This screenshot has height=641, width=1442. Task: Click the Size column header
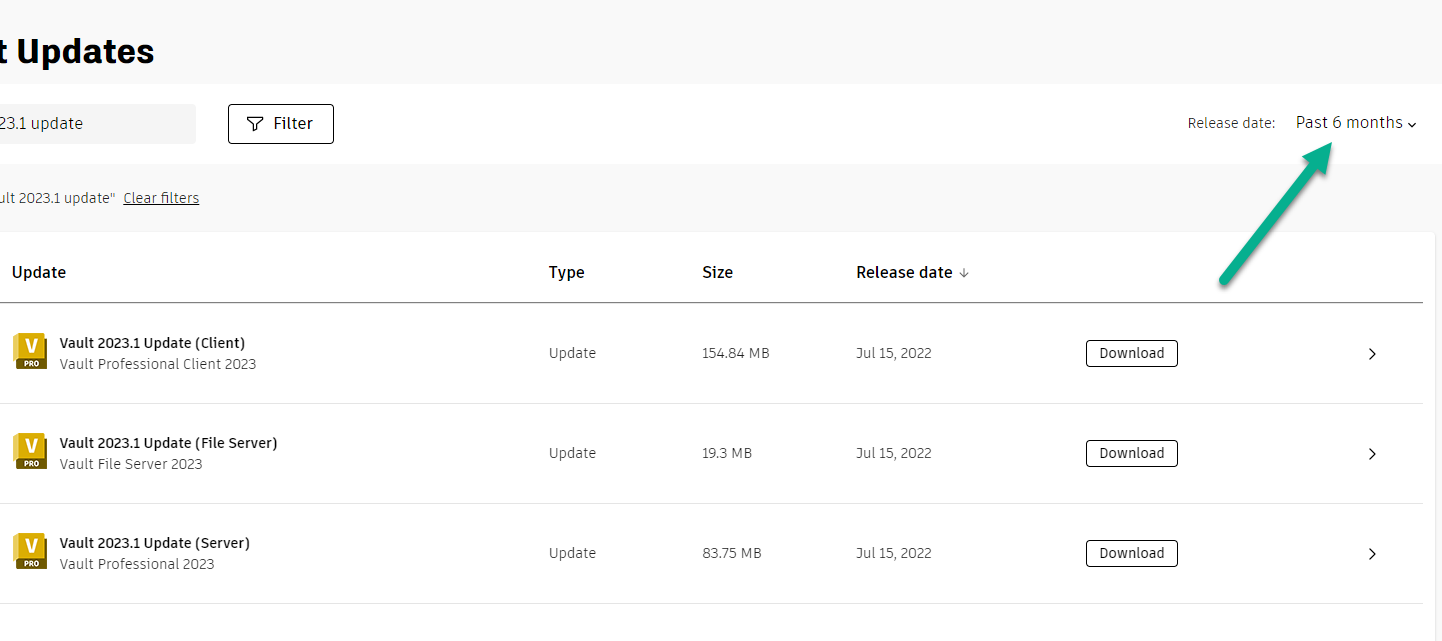point(717,273)
